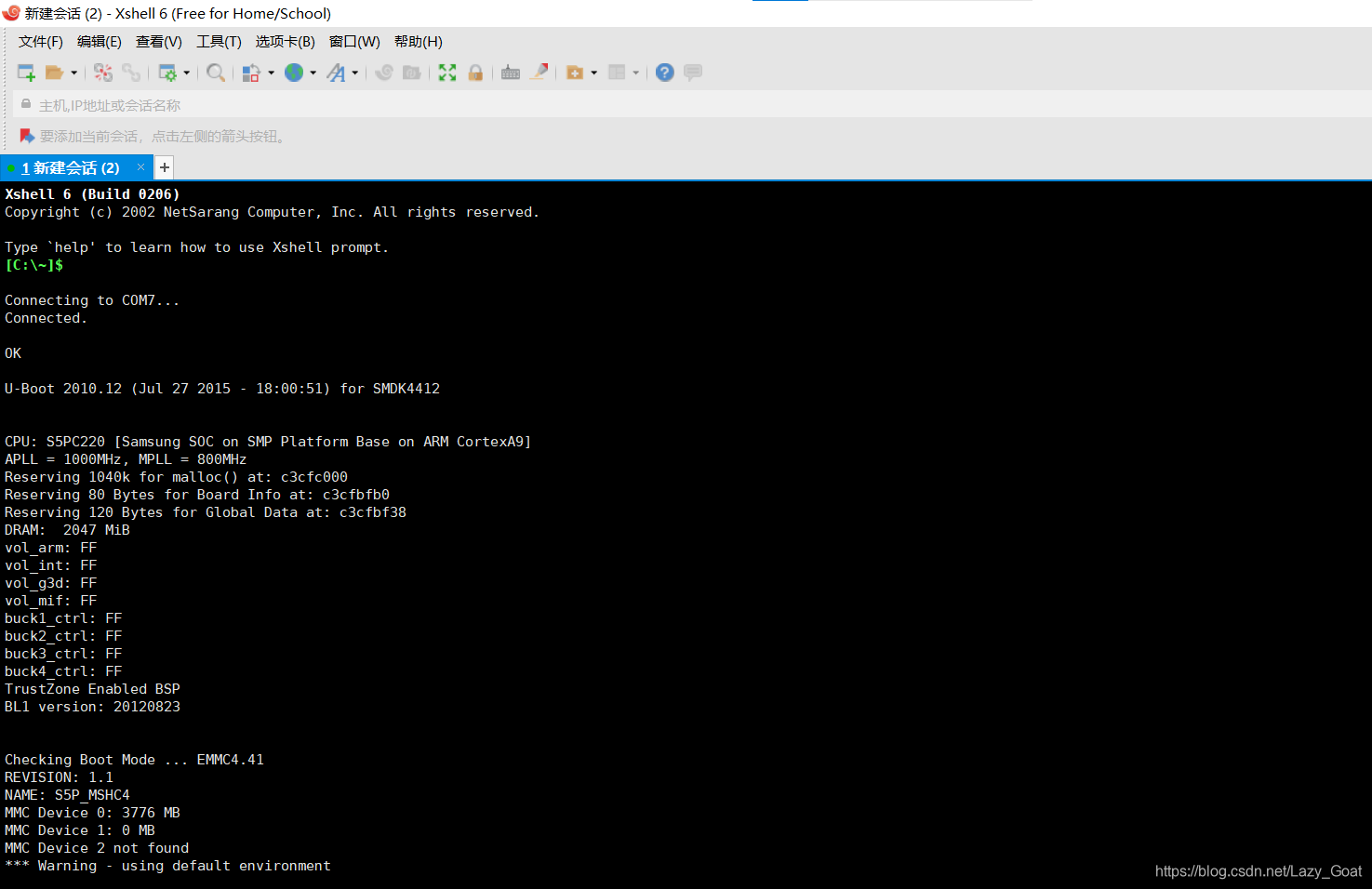Screen dimensions: 1372x889
Task: Click the New Session icon in toolbar
Action: click(26, 73)
